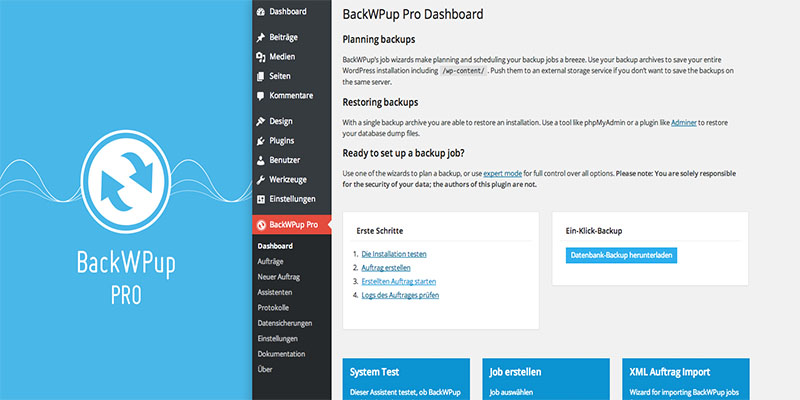Click the Dashboard gauge icon in sidebar
The image size is (800, 400).
(x=261, y=12)
